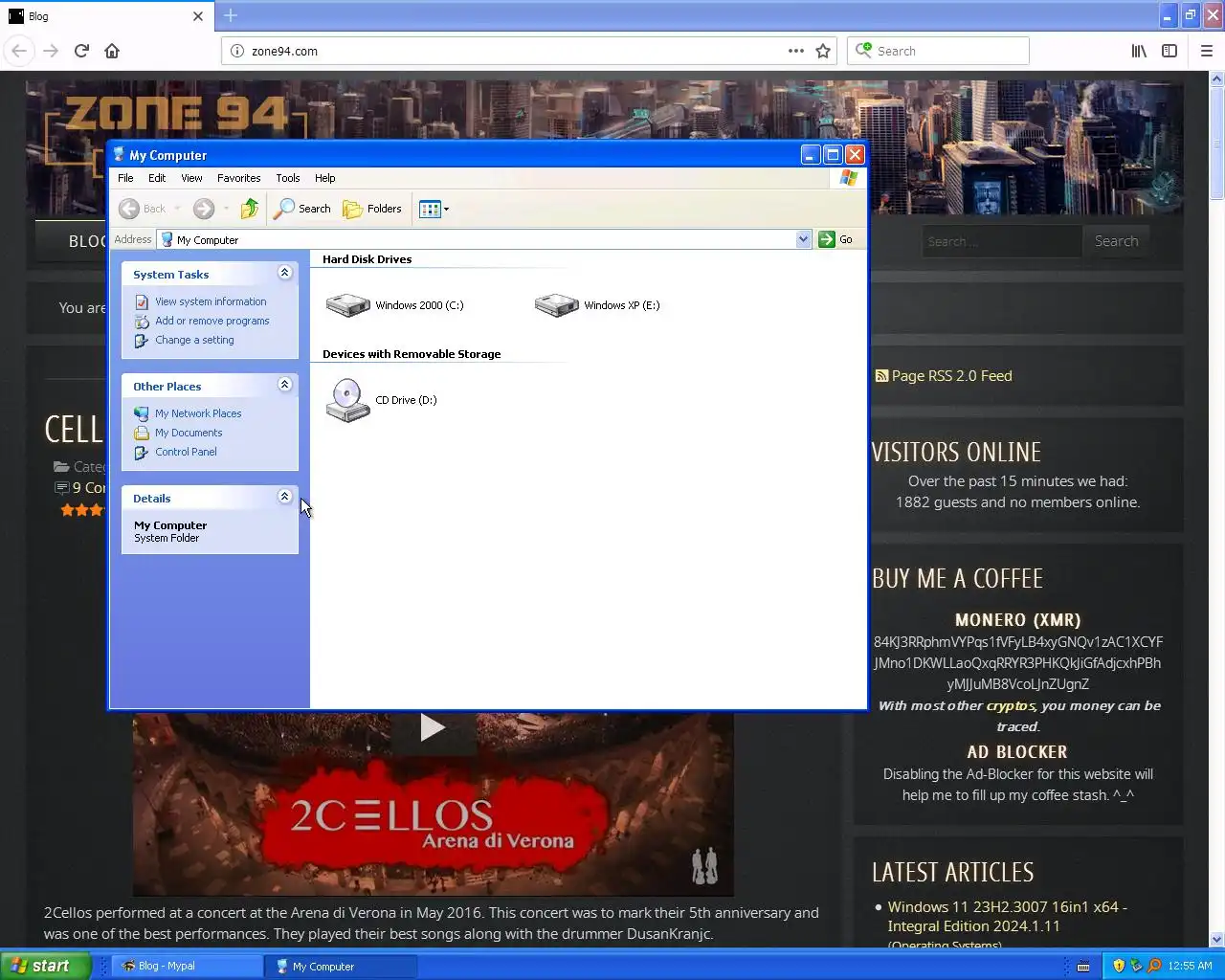Click the site information icon in URL bar
1225x980 pixels.
(237, 51)
